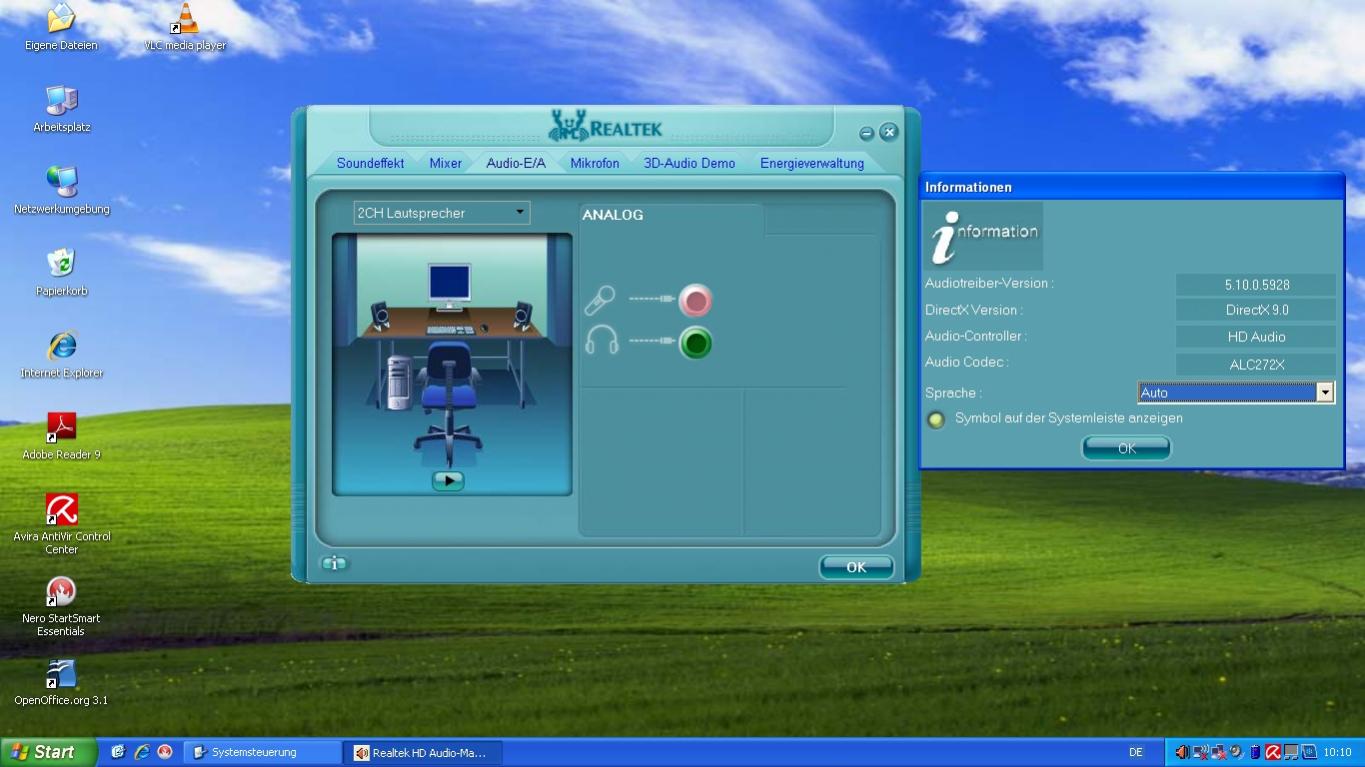Switch to the Soundeffekt tab

pyautogui.click(x=370, y=163)
